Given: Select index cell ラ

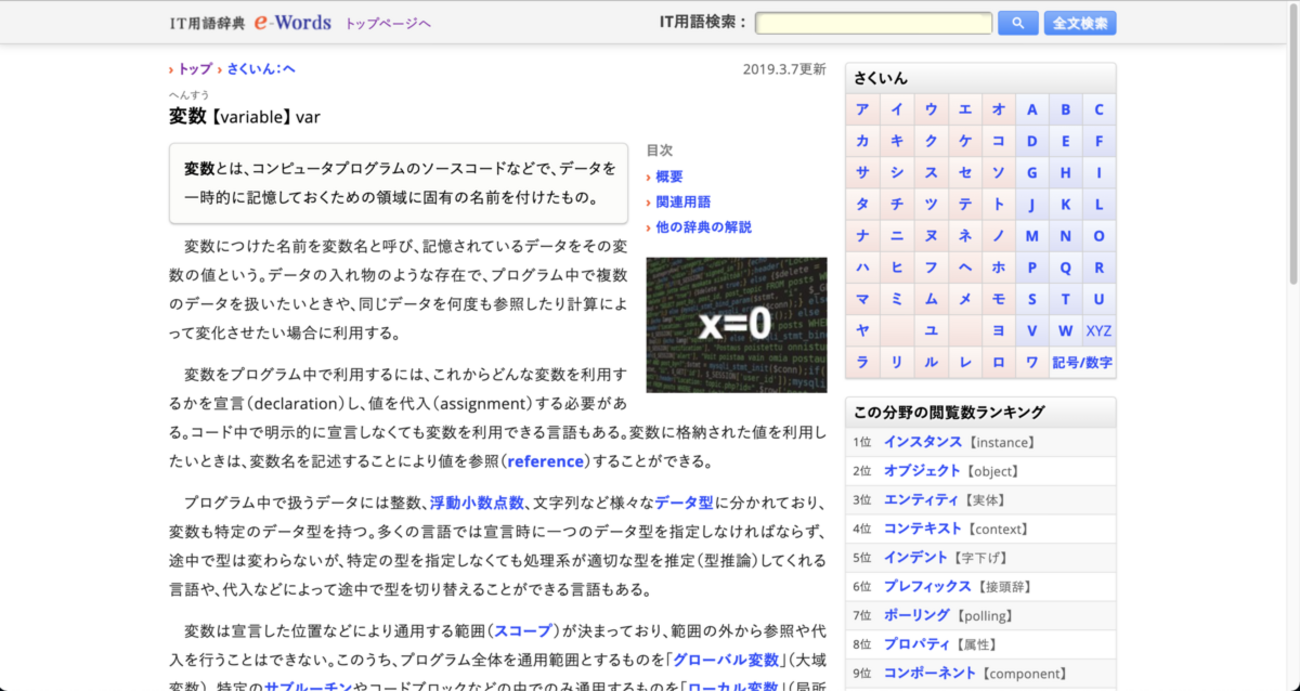Looking at the screenshot, I should coord(862,362).
